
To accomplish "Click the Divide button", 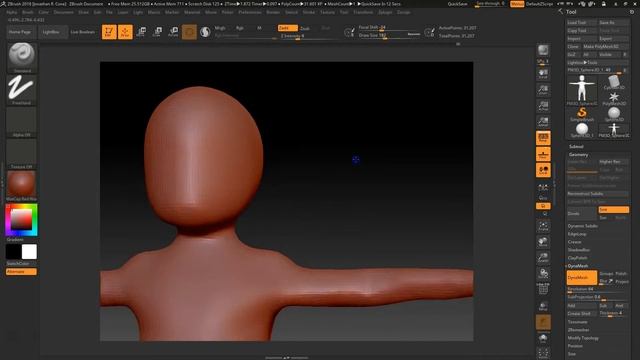I will [x=581, y=213].
